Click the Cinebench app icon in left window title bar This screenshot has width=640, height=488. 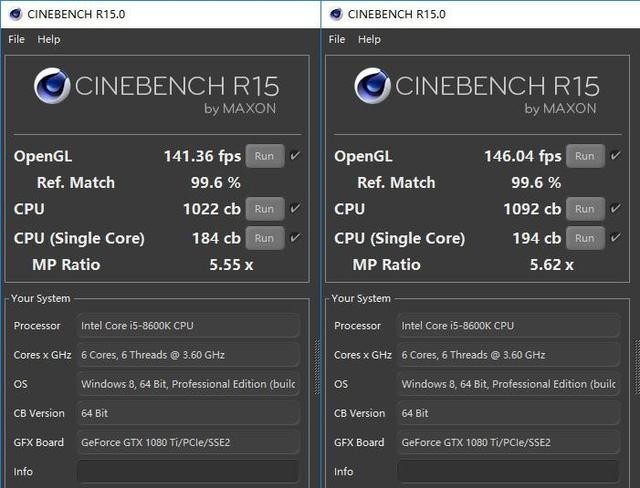[15, 14]
